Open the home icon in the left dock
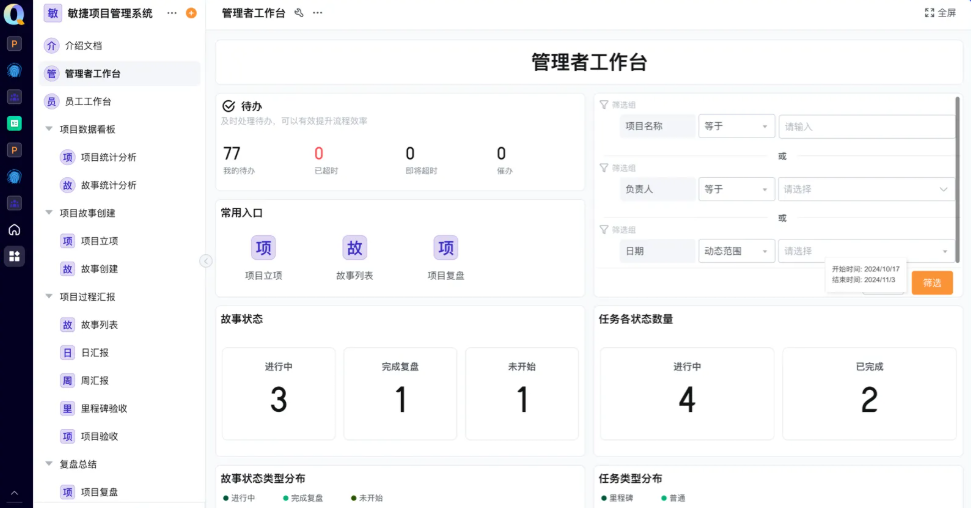This screenshot has height=508, width=971. (x=14, y=229)
